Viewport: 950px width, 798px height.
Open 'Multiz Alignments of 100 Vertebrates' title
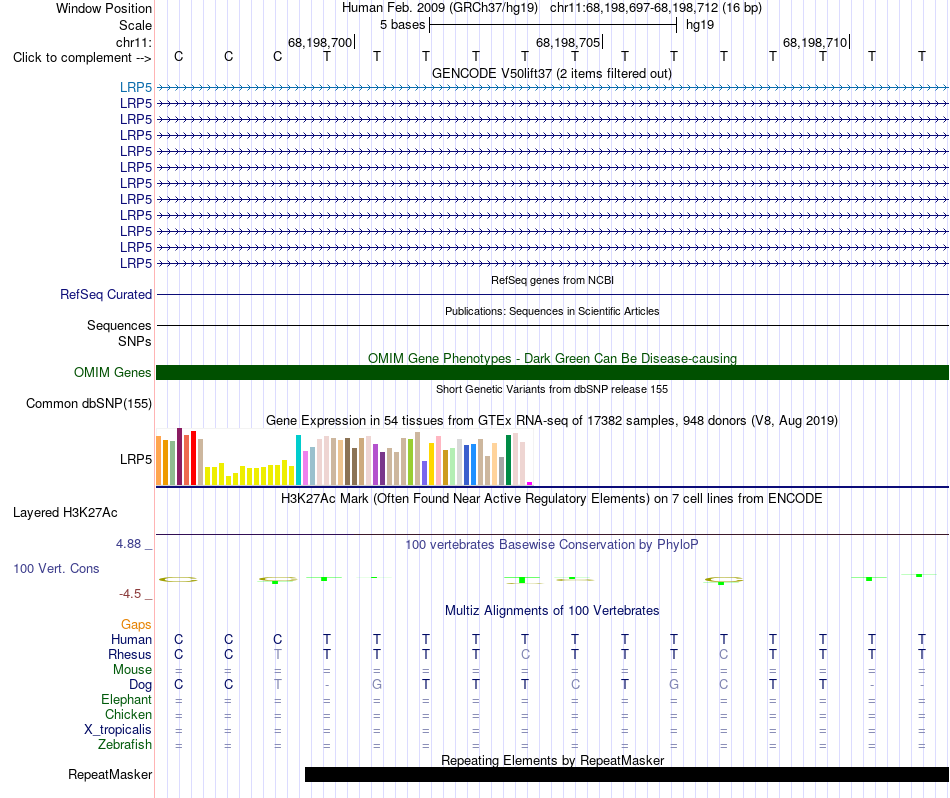coord(552,611)
